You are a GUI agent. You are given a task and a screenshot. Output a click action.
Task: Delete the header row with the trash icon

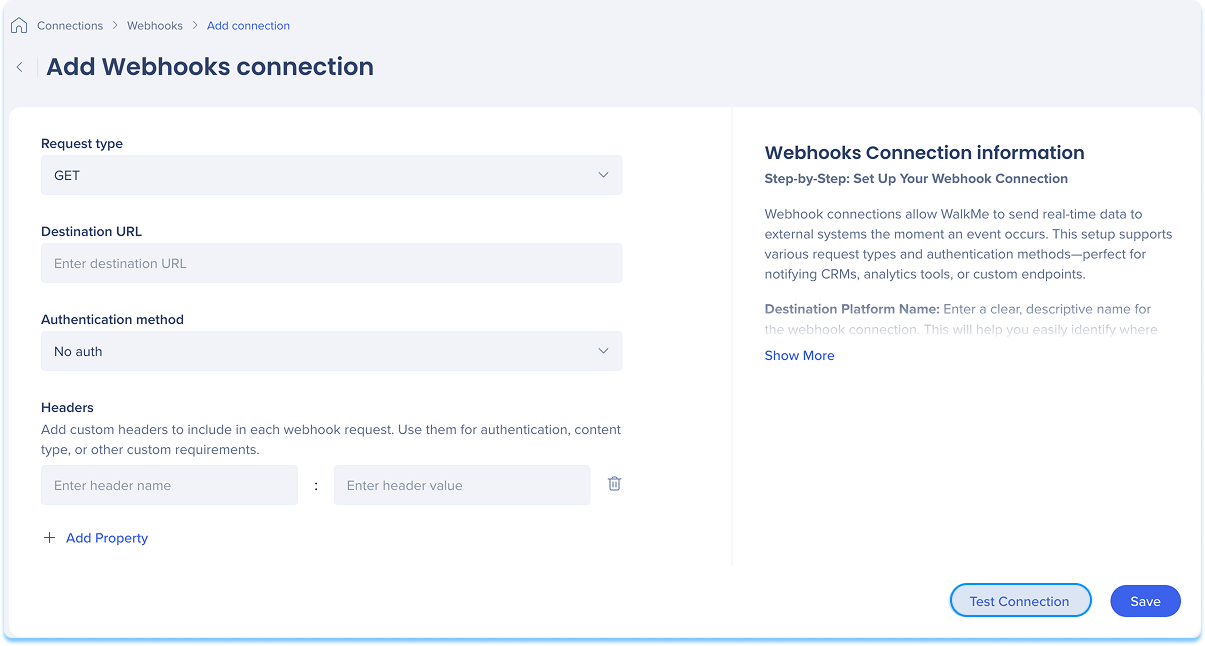[x=614, y=484]
